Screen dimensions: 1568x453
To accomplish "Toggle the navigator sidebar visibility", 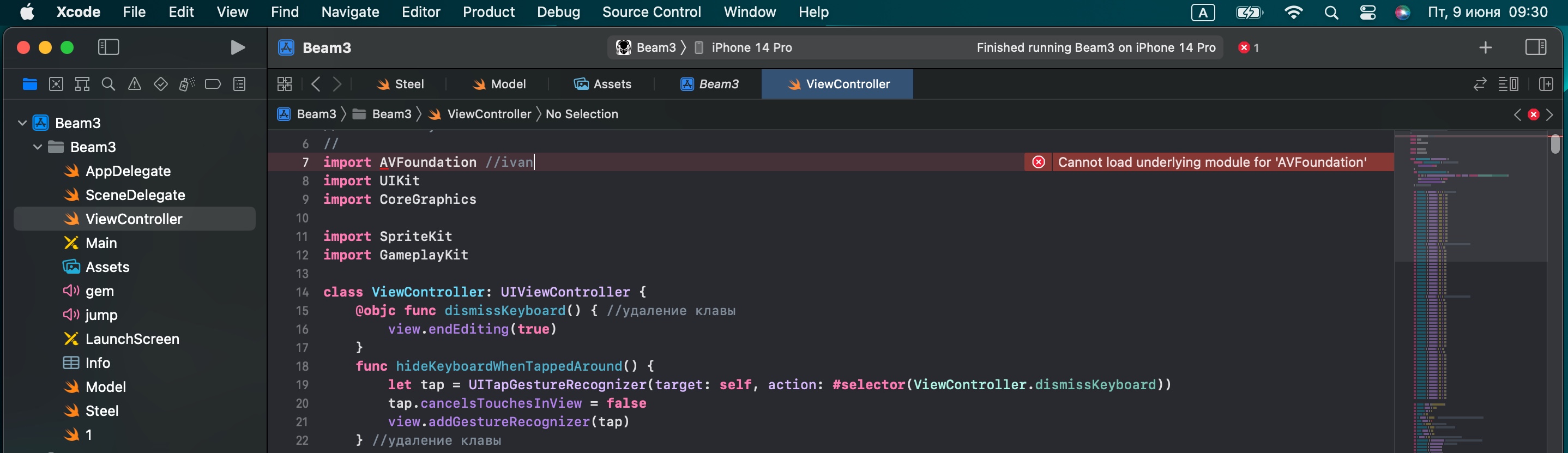I will coord(108,47).
